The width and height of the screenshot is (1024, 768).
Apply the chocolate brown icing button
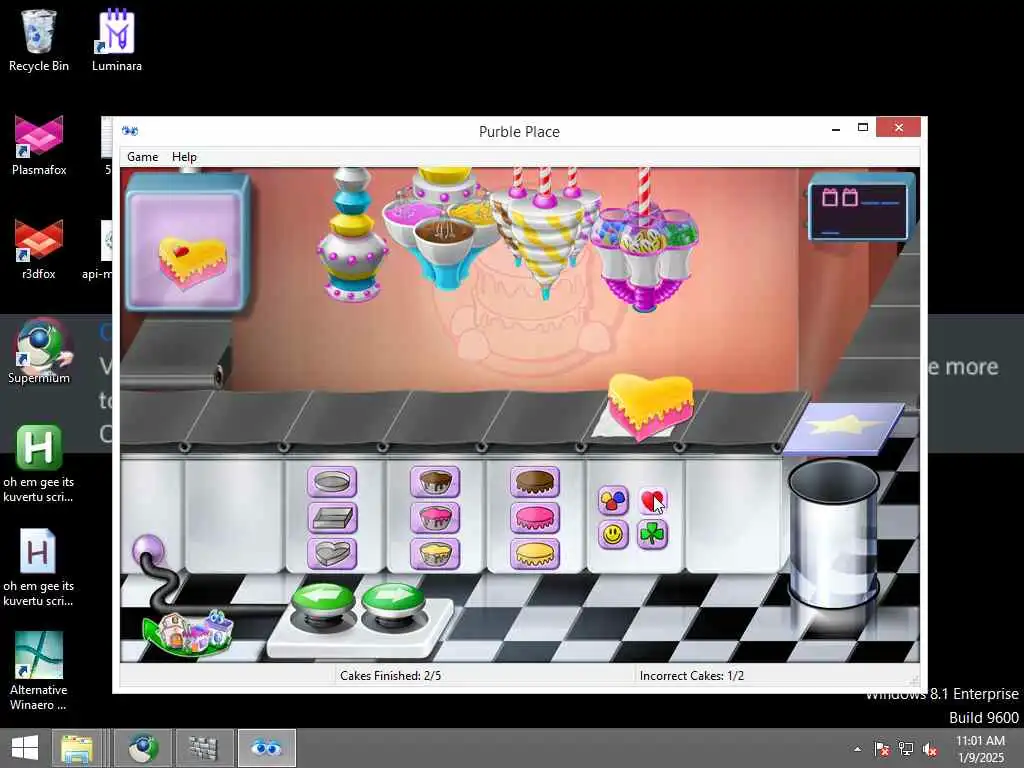(x=535, y=483)
